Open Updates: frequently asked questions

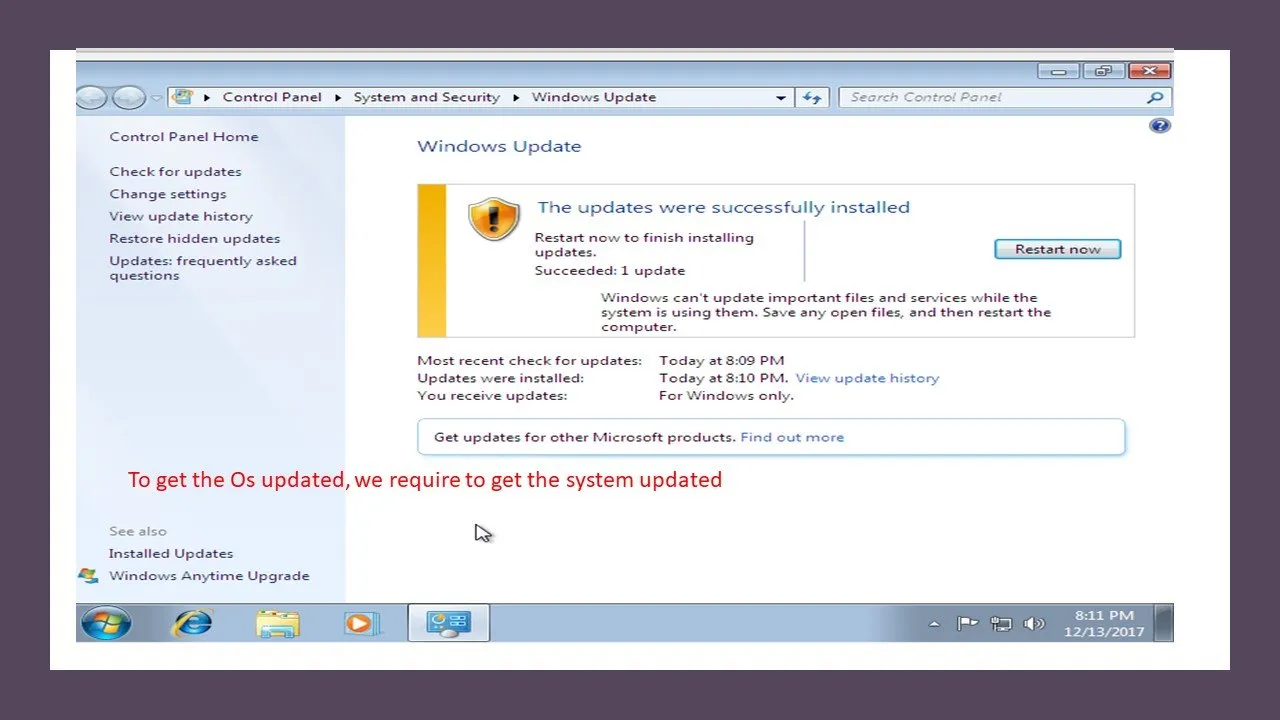point(203,268)
